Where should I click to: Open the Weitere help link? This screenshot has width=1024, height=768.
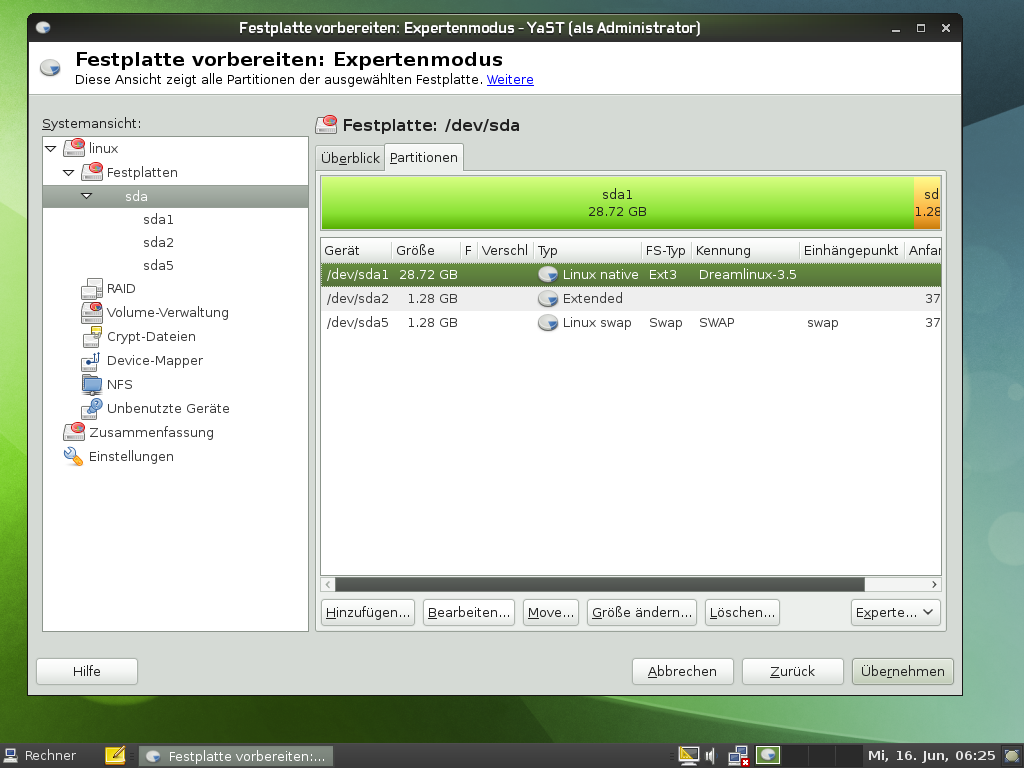(x=510, y=80)
